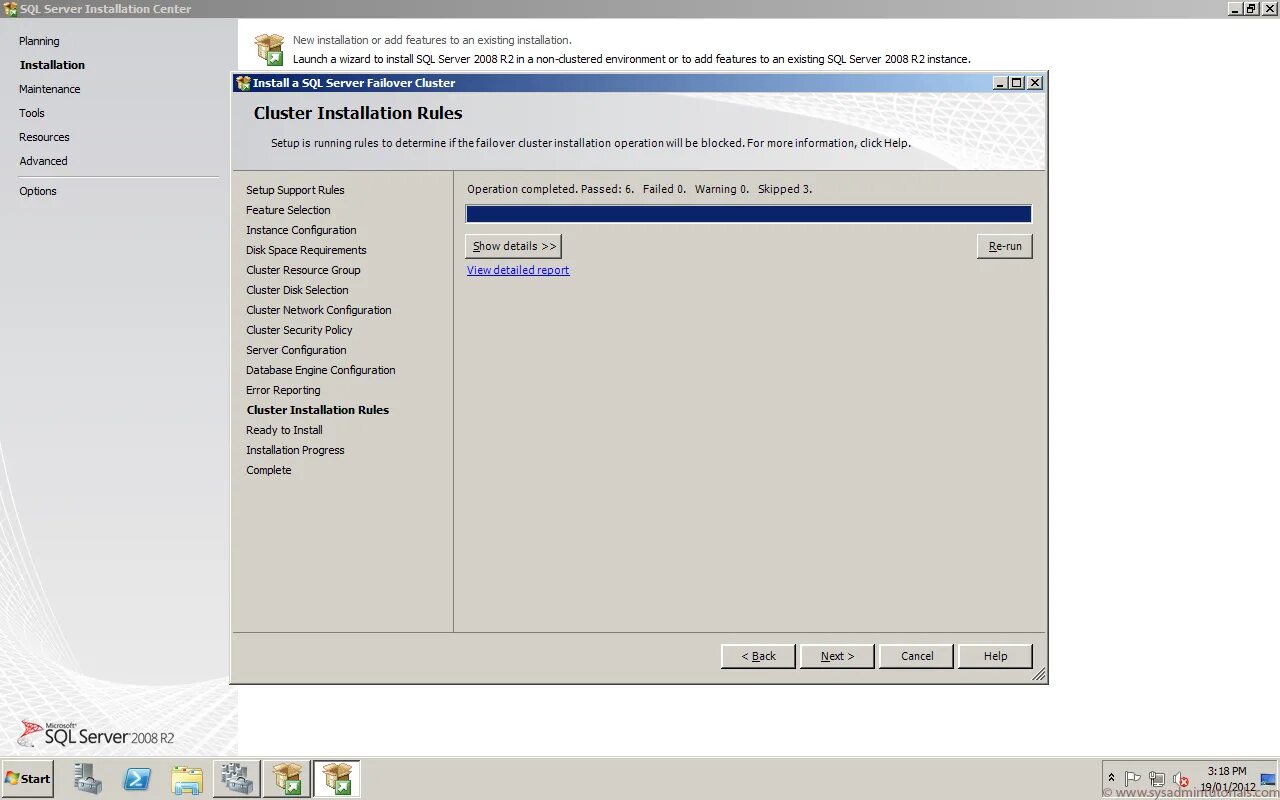Viewport: 1280px width, 800px height.
Task: Select Installation in Installation Center sidebar
Action: (52, 65)
